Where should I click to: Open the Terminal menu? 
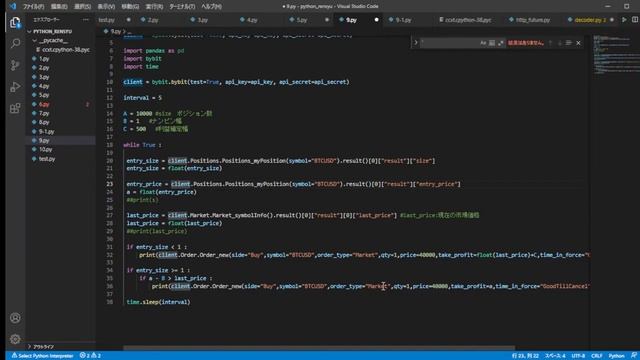[x=182, y=7]
